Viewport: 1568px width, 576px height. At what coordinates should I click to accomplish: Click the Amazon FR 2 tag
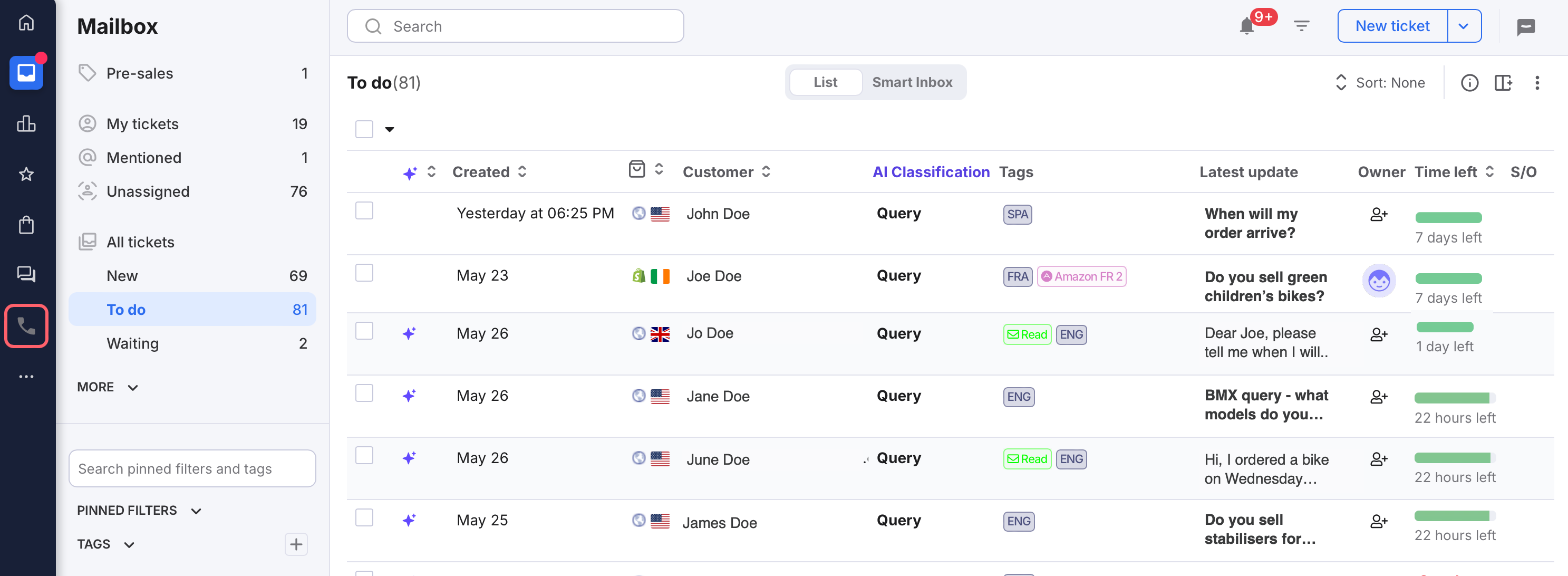pyautogui.click(x=1081, y=276)
